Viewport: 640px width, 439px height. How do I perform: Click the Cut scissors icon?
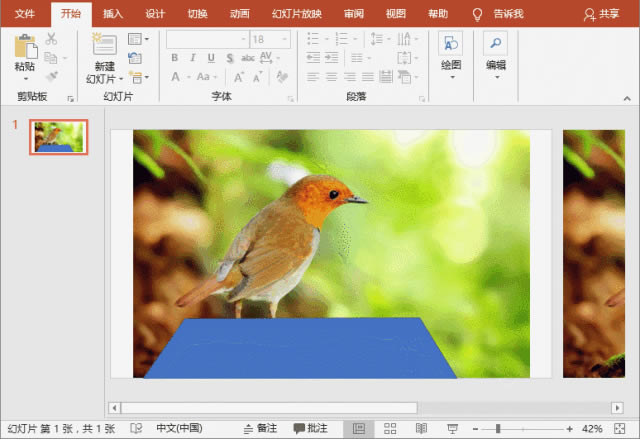(51, 38)
